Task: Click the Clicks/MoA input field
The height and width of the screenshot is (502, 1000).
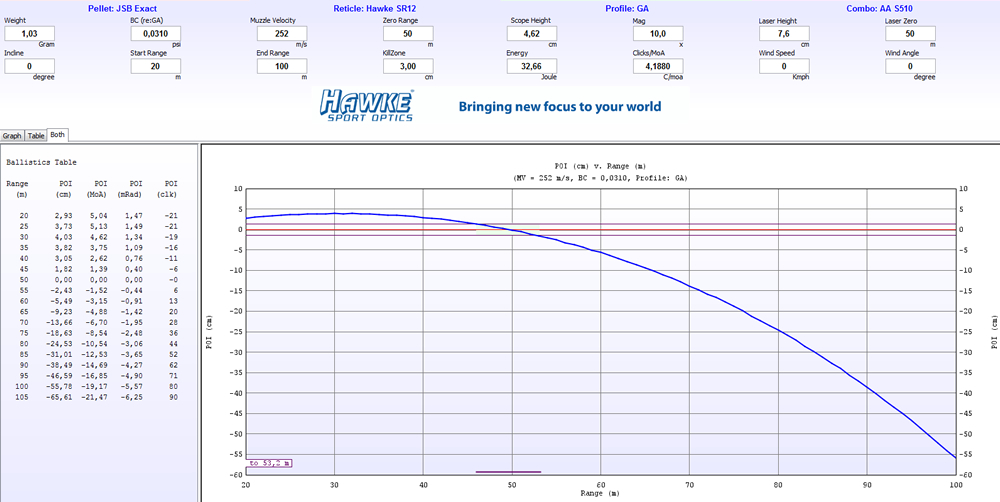Action: click(658, 66)
